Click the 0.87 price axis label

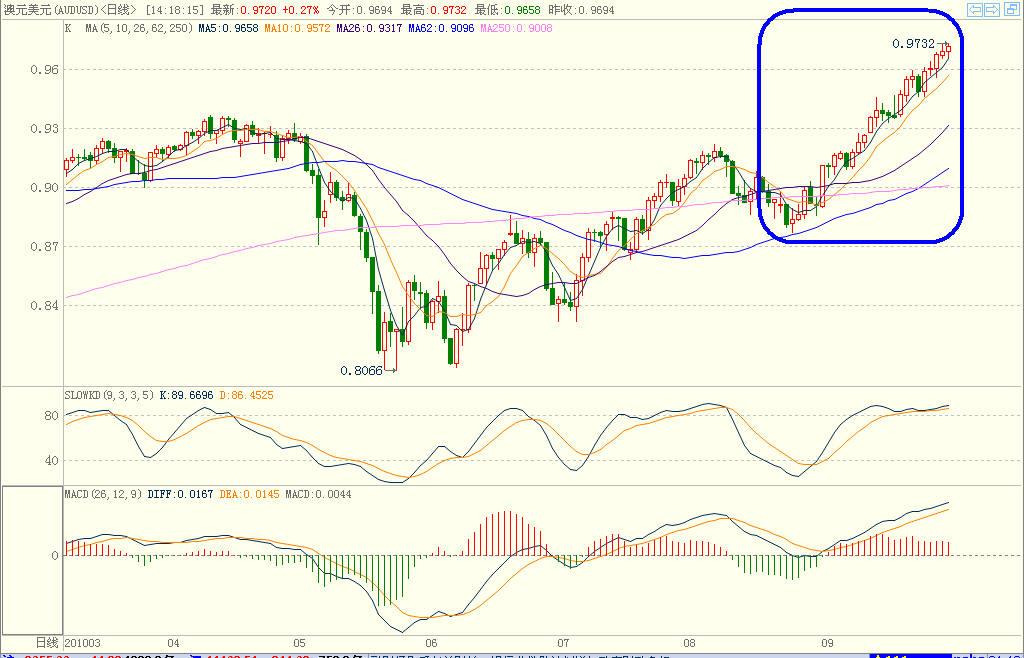pyautogui.click(x=44, y=247)
